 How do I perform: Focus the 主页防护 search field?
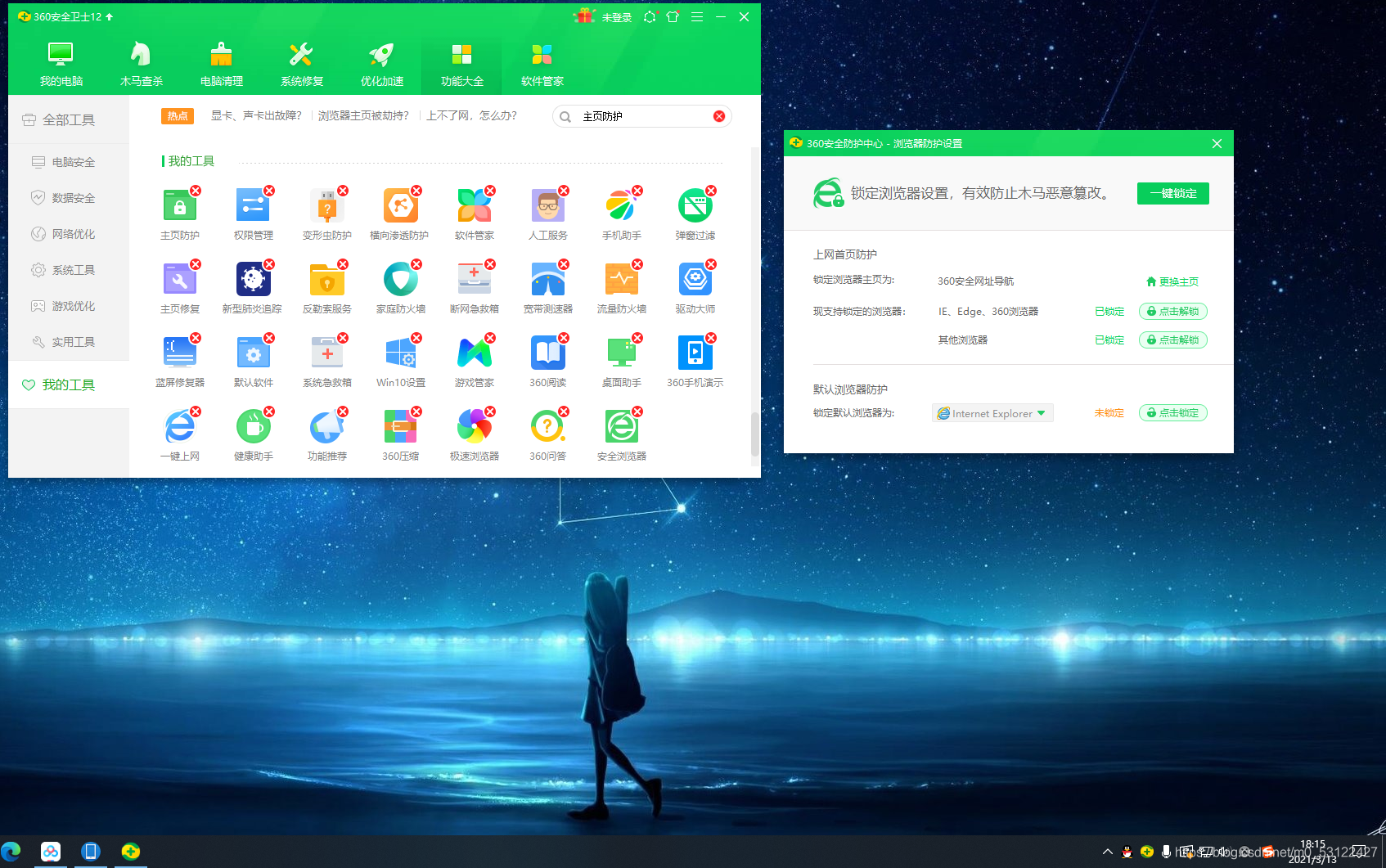pos(643,116)
